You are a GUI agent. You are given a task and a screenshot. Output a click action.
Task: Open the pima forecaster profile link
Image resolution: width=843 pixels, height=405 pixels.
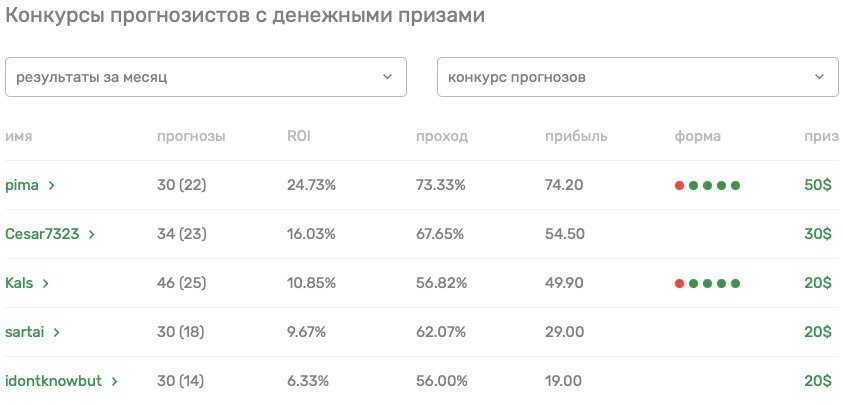22,186
